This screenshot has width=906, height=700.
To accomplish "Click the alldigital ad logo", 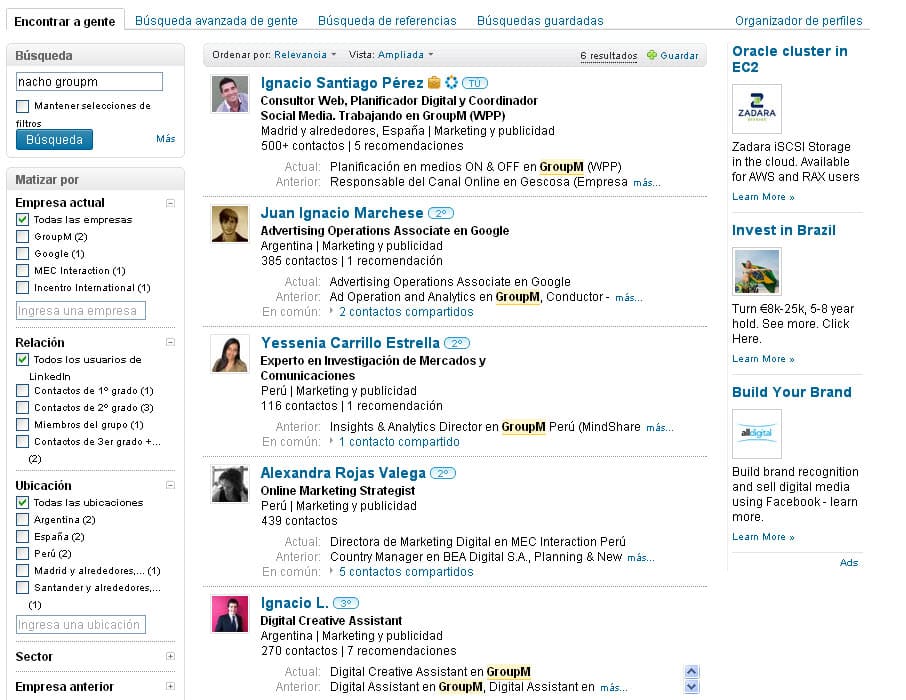I will [x=756, y=434].
